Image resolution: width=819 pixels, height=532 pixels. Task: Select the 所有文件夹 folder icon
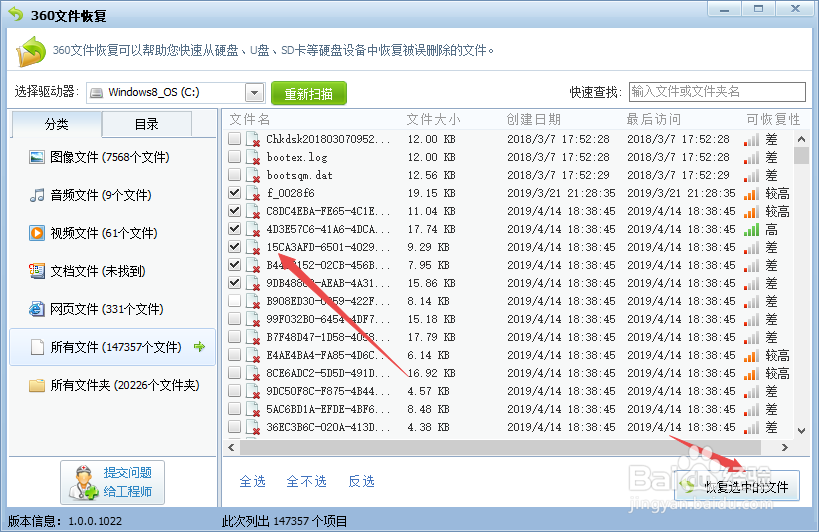[37, 385]
